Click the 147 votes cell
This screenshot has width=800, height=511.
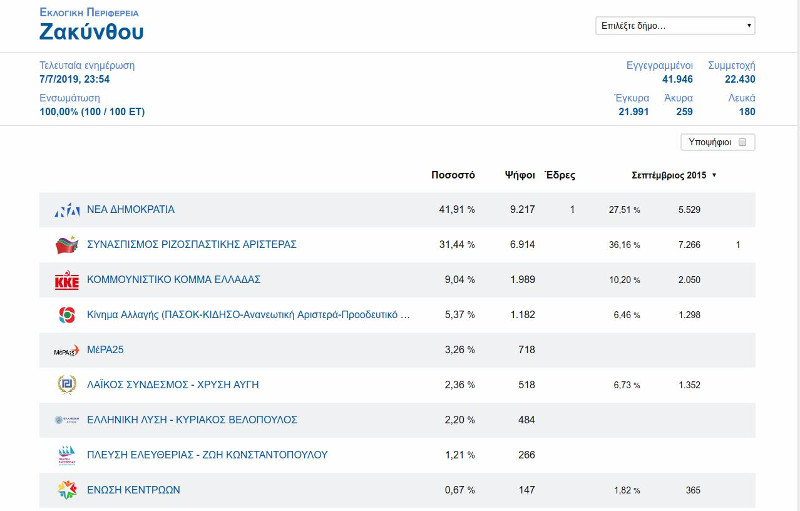pyautogui.click(x=527, y=490)
